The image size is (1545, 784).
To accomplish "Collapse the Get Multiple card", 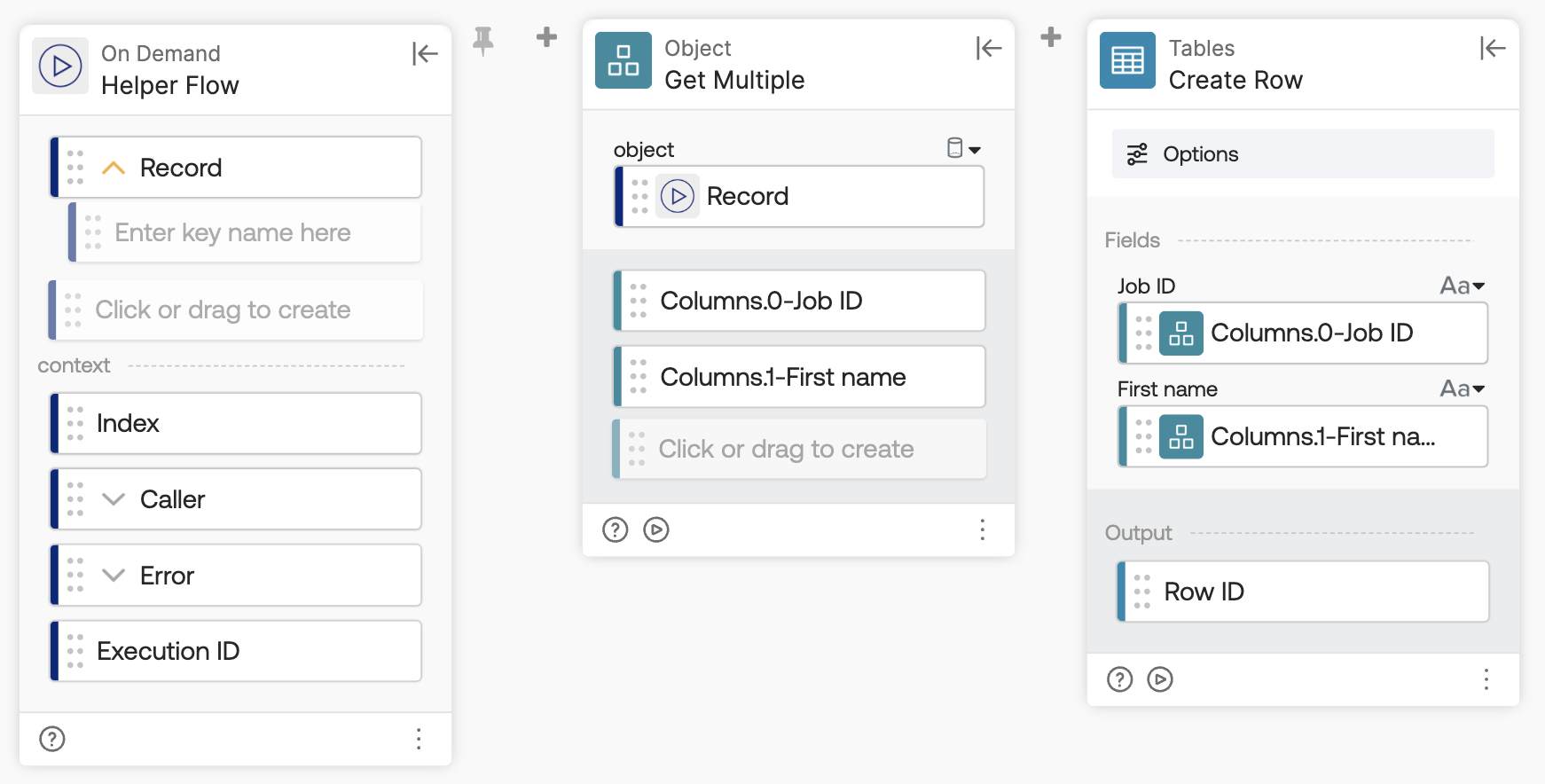I will tap(988, 48).
